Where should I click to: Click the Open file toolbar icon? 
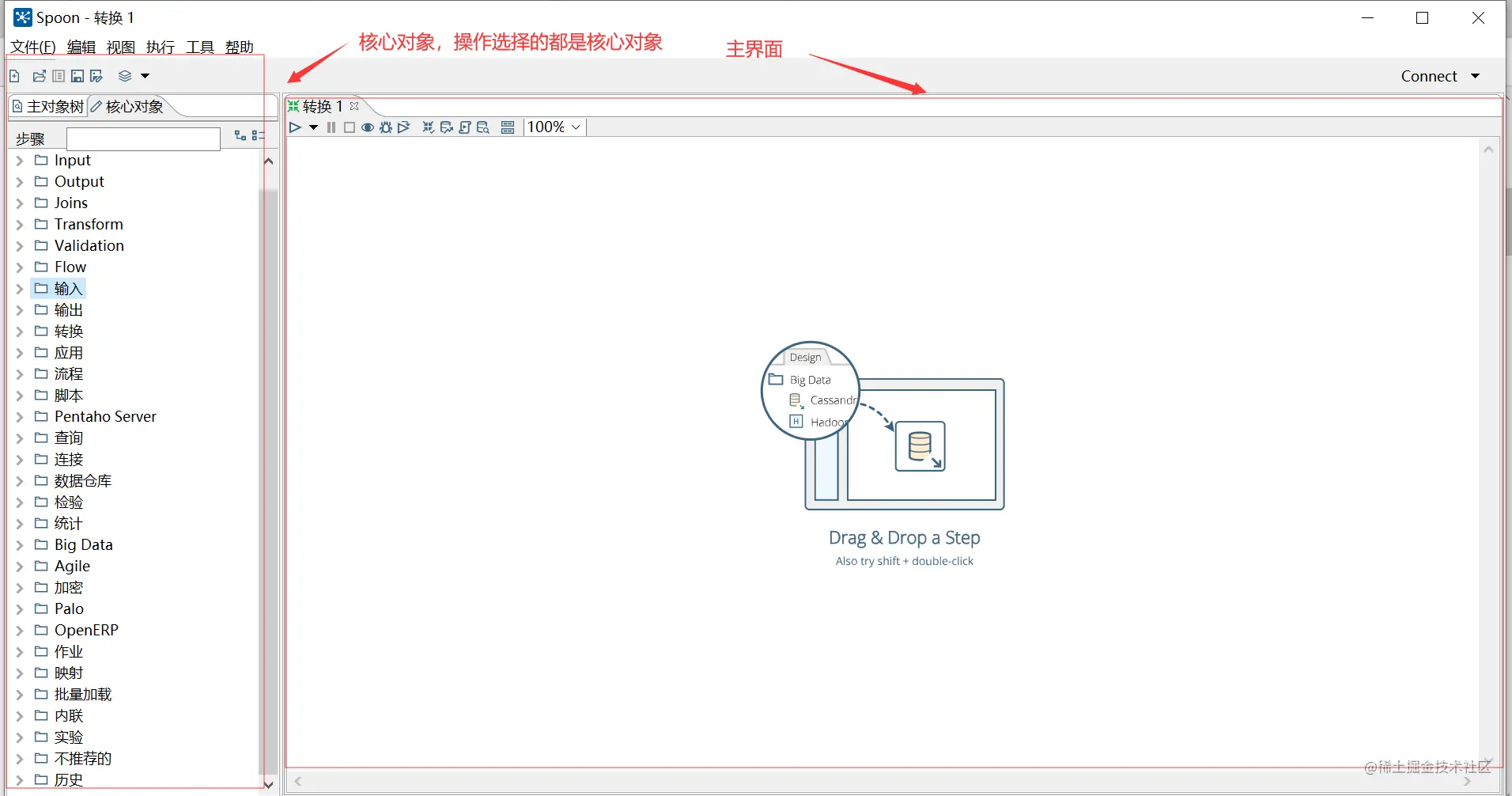(40, 76)
